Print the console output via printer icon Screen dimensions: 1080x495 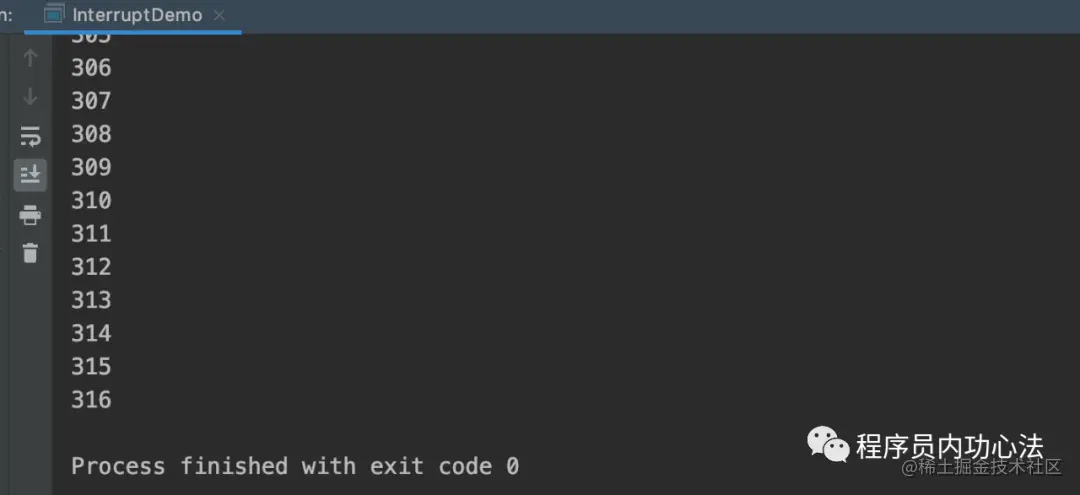tap(30, 215)
